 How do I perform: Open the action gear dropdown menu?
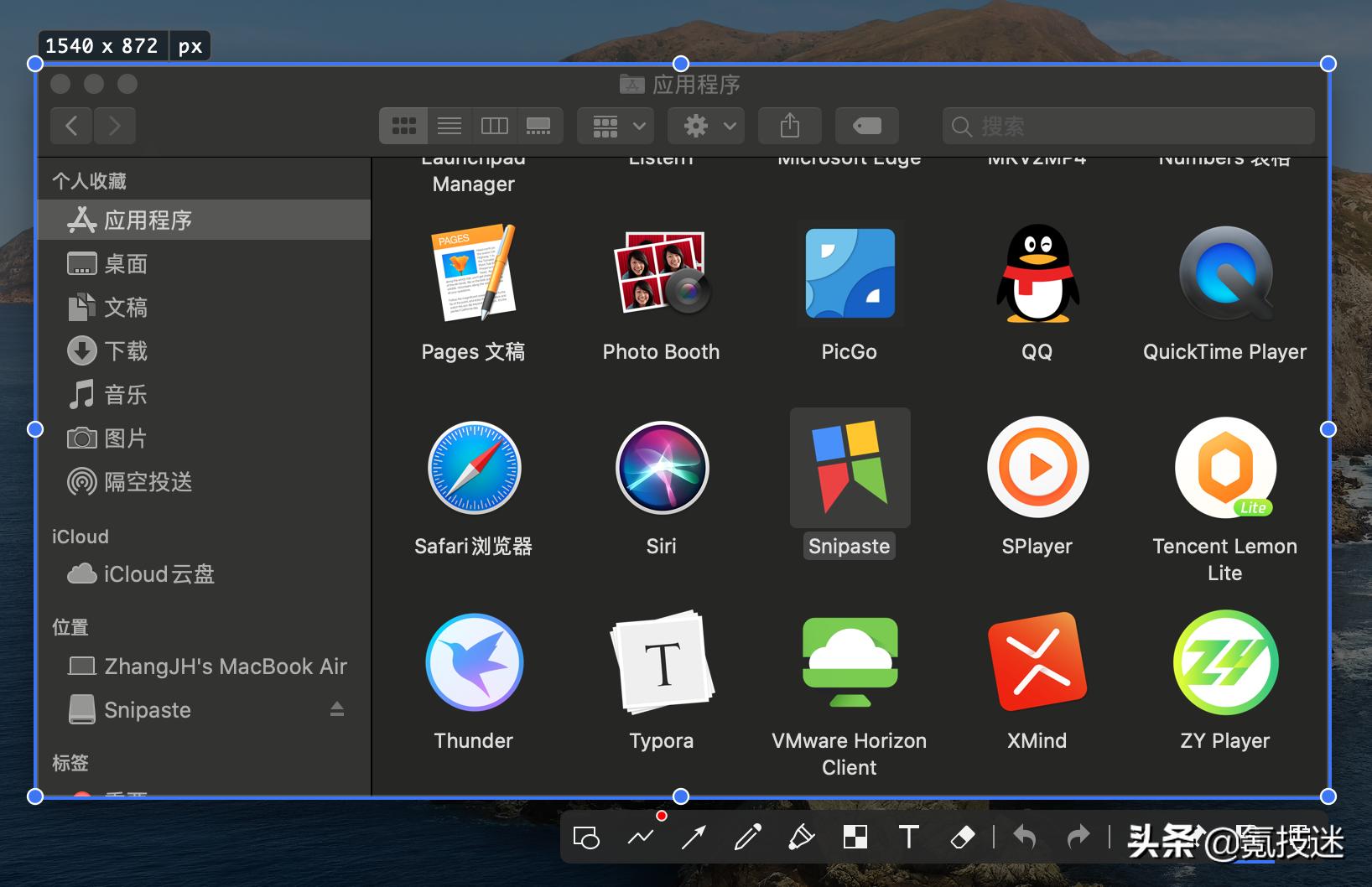pos(705,126)
